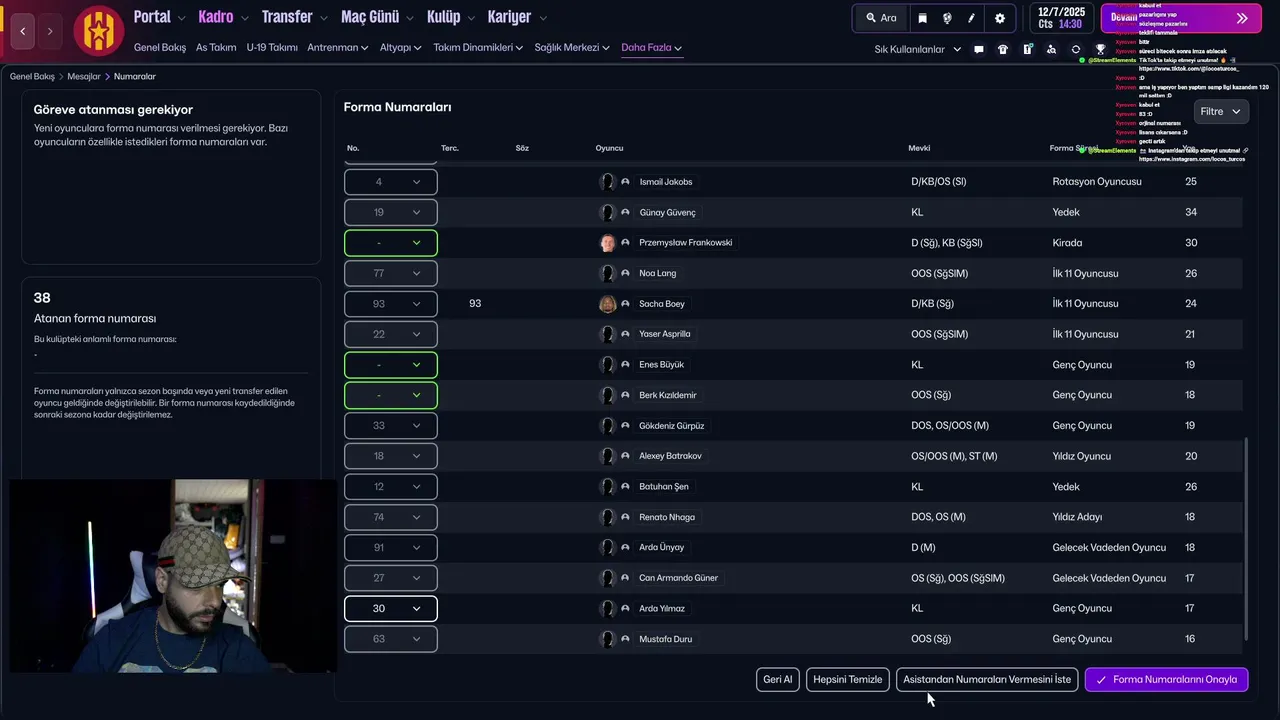Click Mesajlar breadcrumb link
Screen dimensions: 1280x720
tap(84, 76)
